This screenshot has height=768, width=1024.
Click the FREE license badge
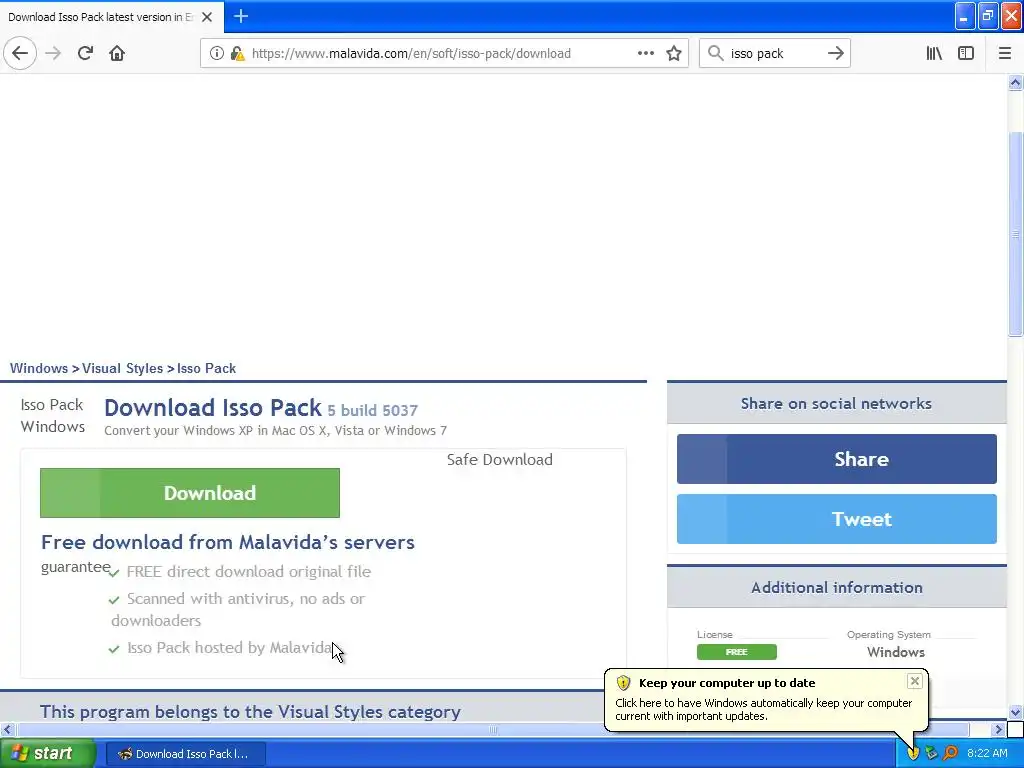point(737,652)
